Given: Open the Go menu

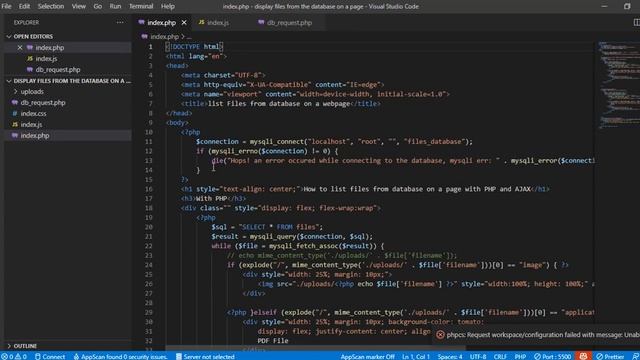Looking at the screenshot, I should coord(98,6).
